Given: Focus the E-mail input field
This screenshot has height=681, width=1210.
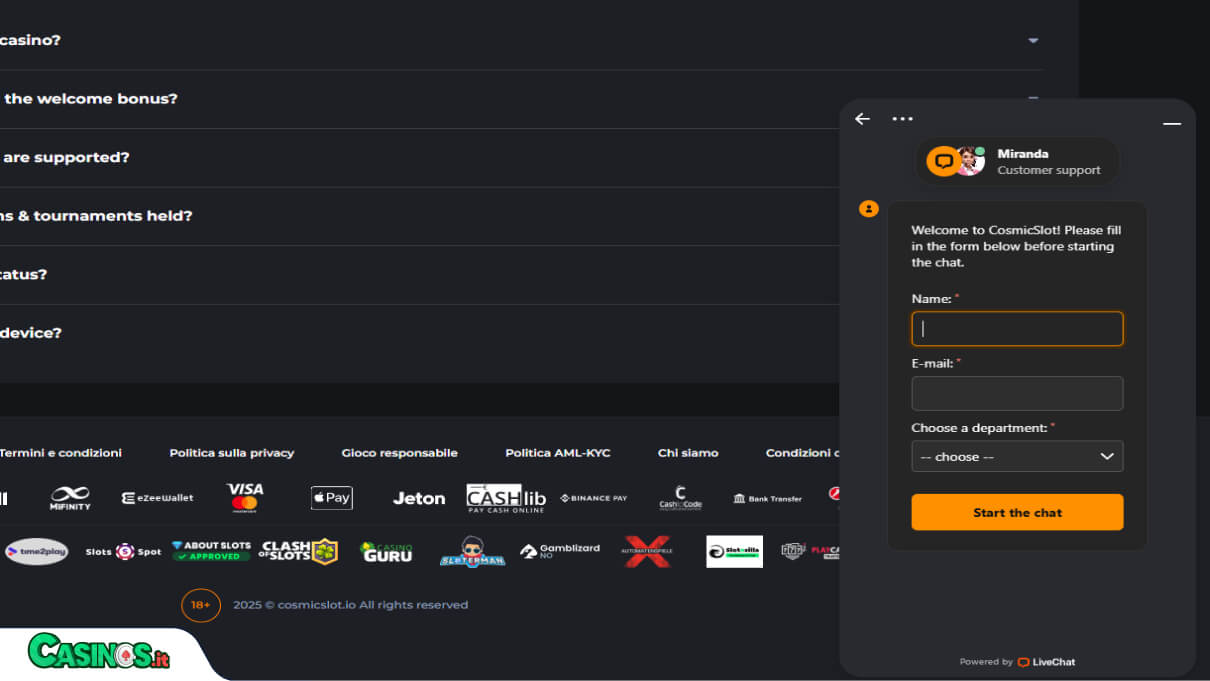Looking at the screenshot, I should tap(1017, 393).
